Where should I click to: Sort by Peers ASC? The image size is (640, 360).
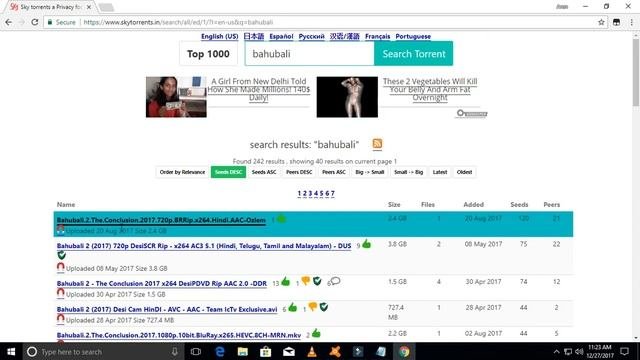[x=333, y=172]
